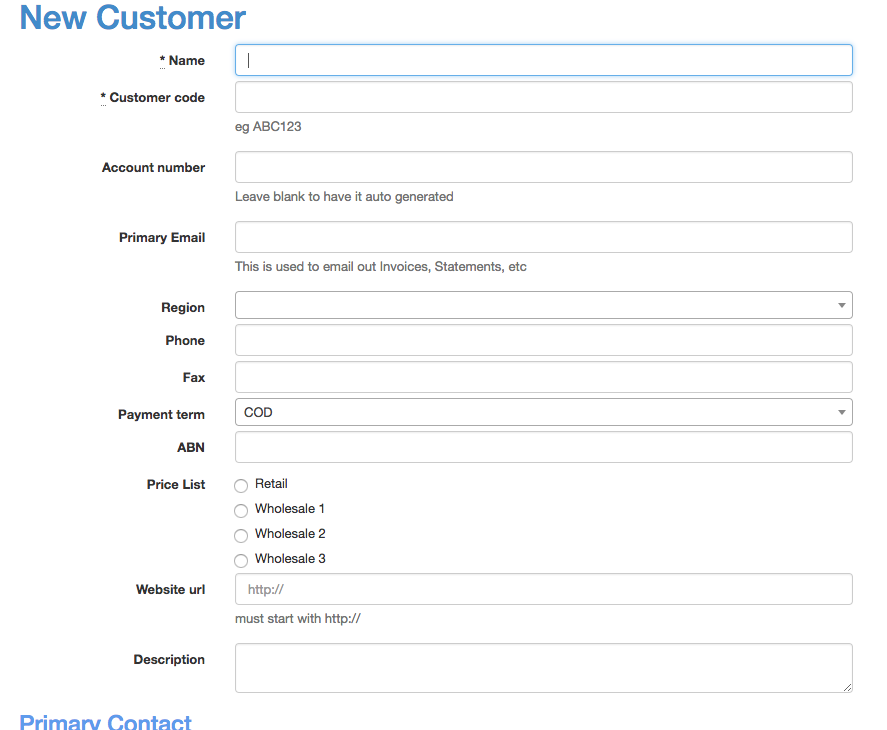Select Wholesale 3 radio button
Image resolution: width=887 pixels, height=730 pixels.
click(x=241, y=561)
